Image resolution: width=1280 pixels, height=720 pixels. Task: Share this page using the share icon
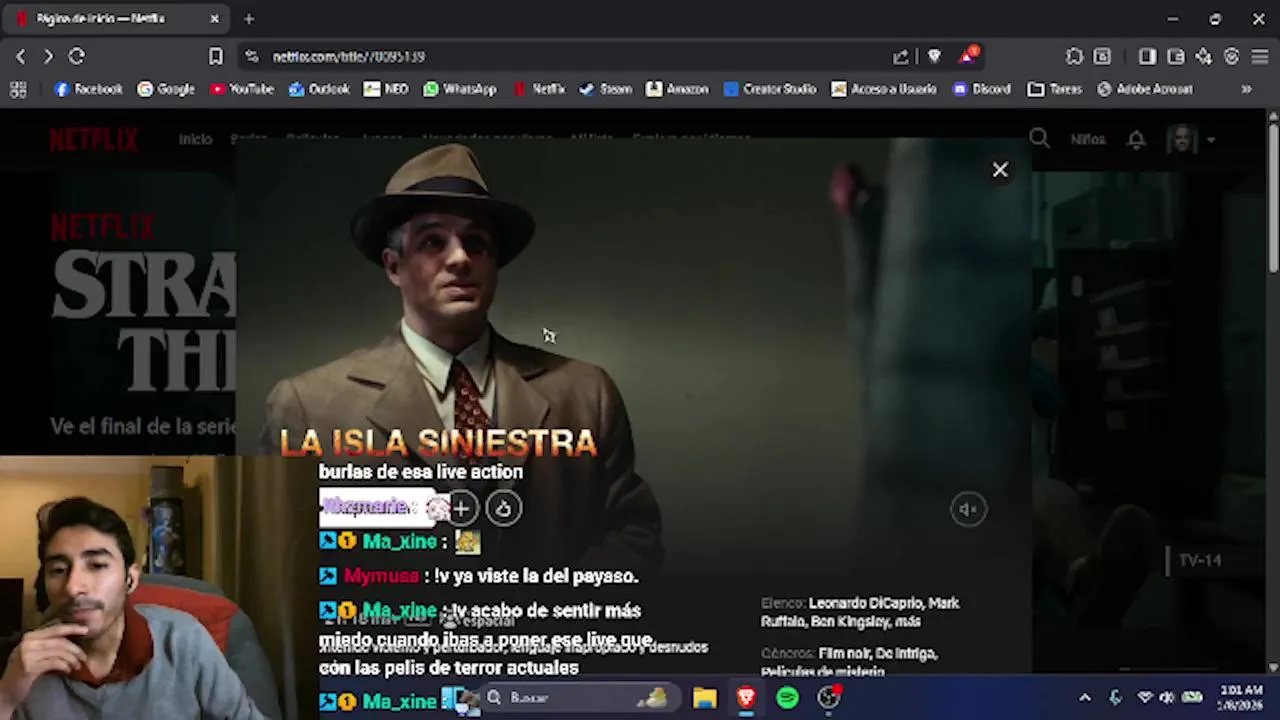point(901,57)
